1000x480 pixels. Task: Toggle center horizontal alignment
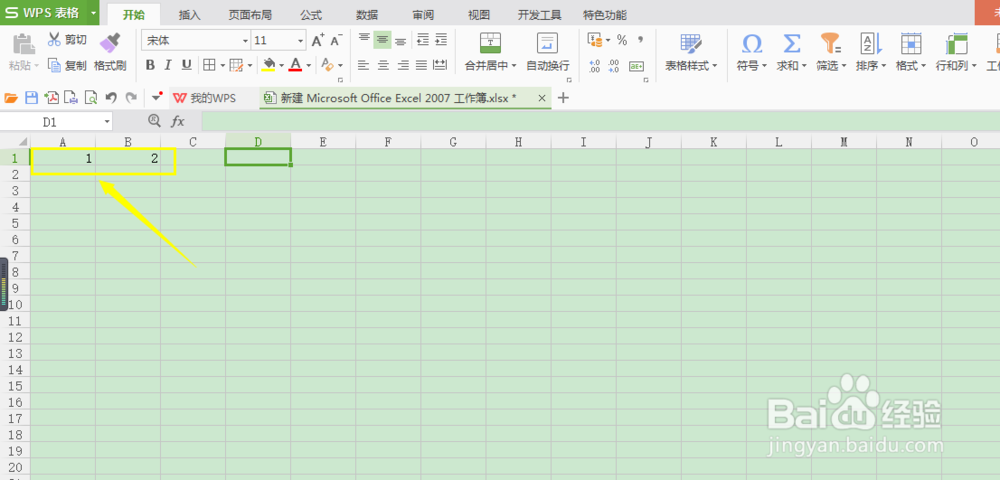pos(383,64)
